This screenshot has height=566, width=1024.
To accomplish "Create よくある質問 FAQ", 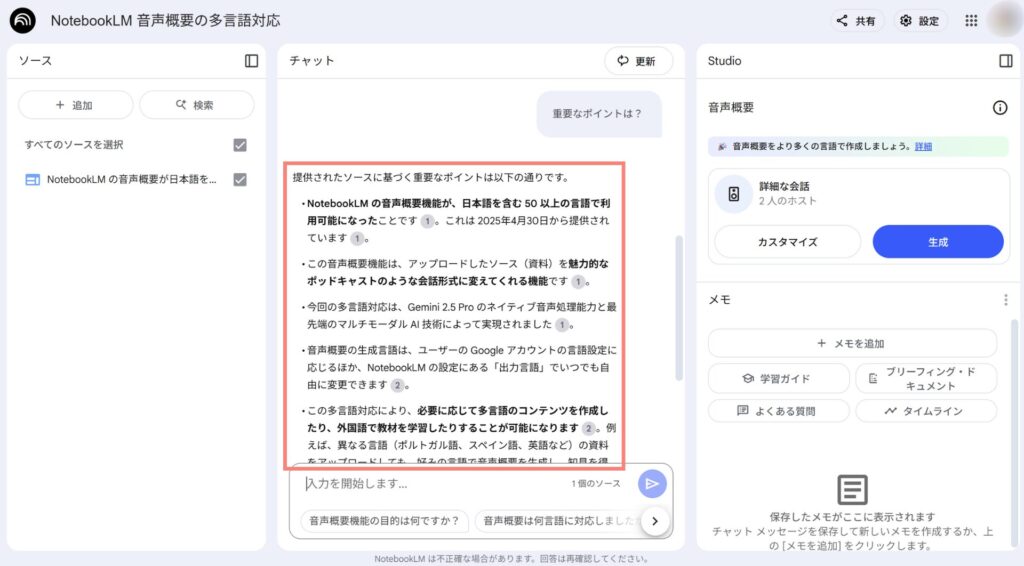I will (778, 411).
